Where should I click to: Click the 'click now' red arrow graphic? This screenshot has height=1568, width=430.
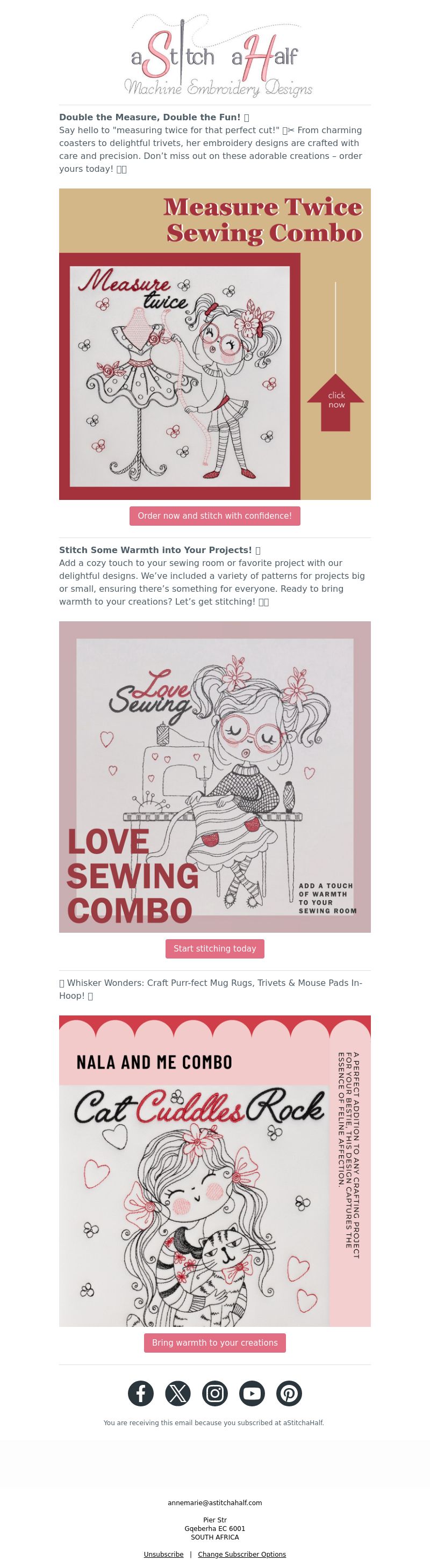(335, 401)
